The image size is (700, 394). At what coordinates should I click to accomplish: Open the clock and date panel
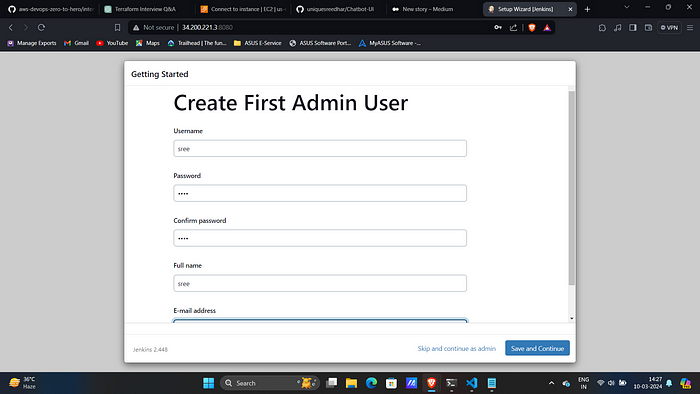[648, 383]
